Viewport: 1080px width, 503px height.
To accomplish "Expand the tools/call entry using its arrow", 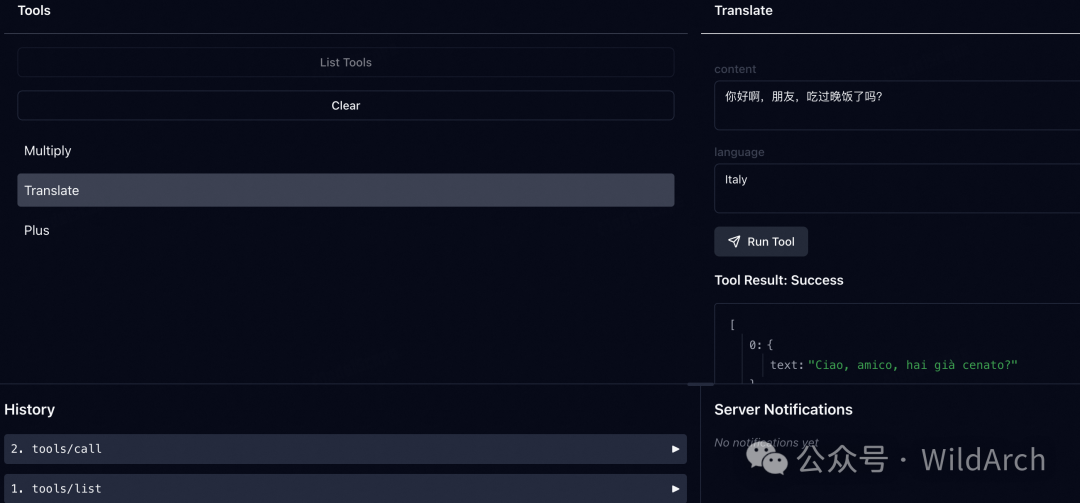I will (675, 449).
